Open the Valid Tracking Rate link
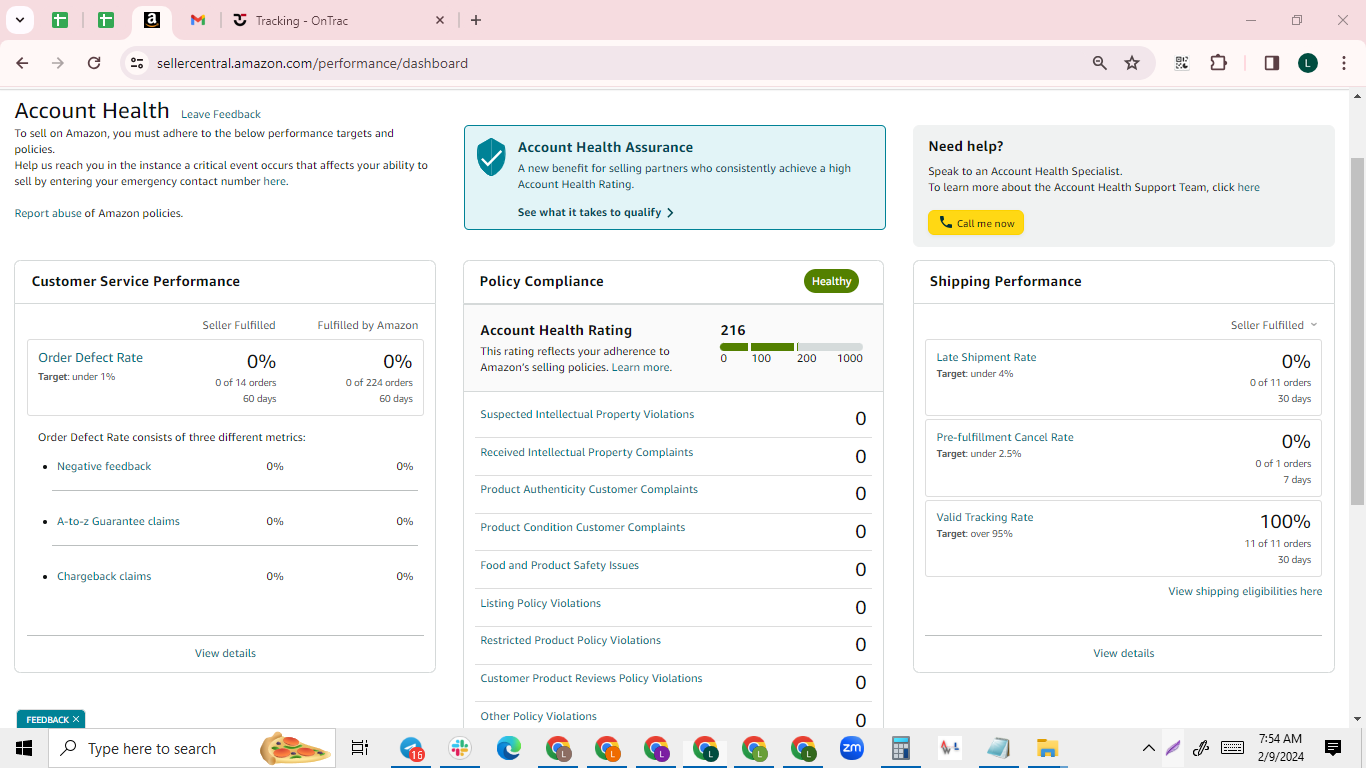 click(x=985, y=517)
